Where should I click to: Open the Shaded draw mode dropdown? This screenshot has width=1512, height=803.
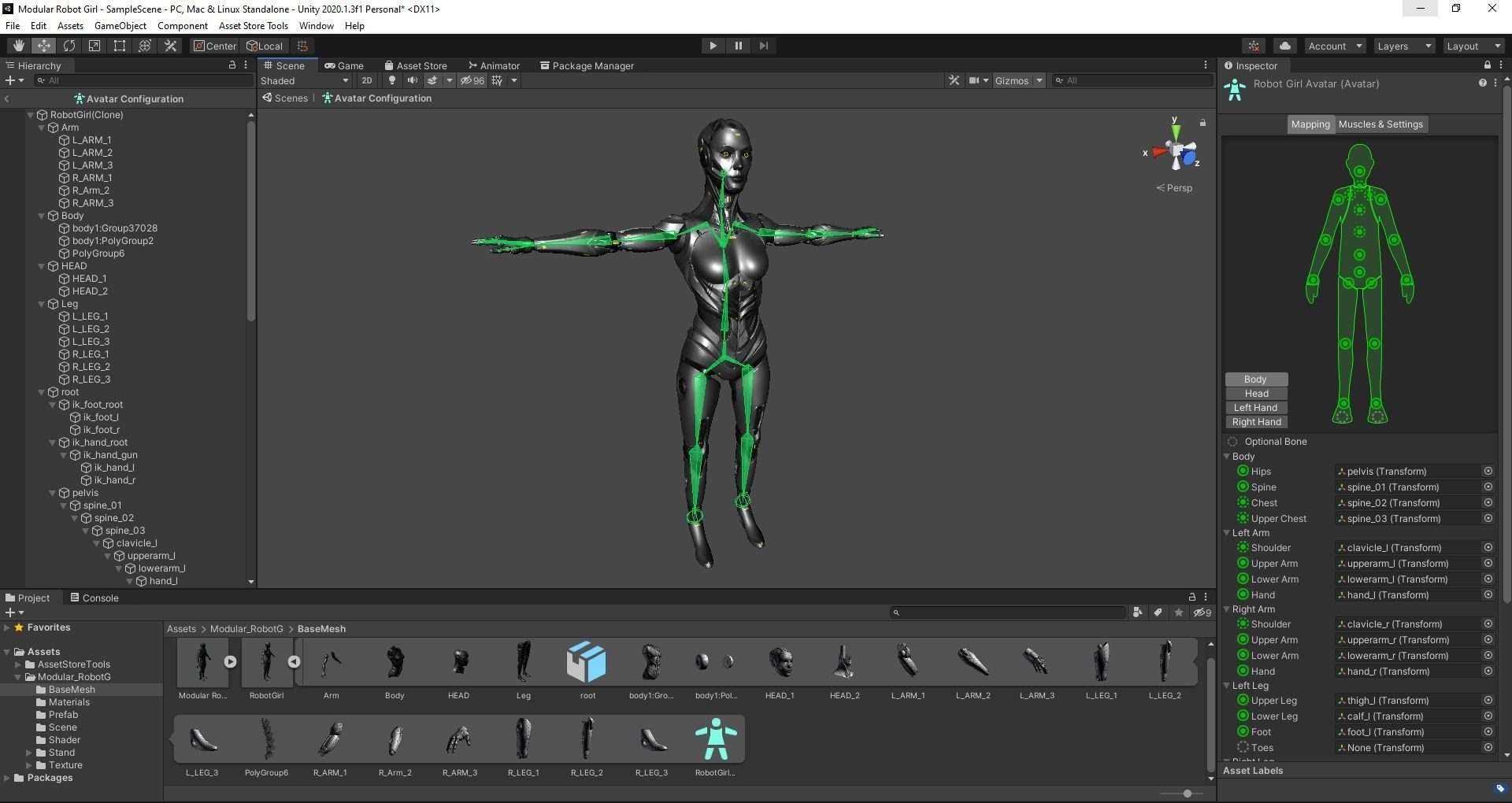coord(305,80)
